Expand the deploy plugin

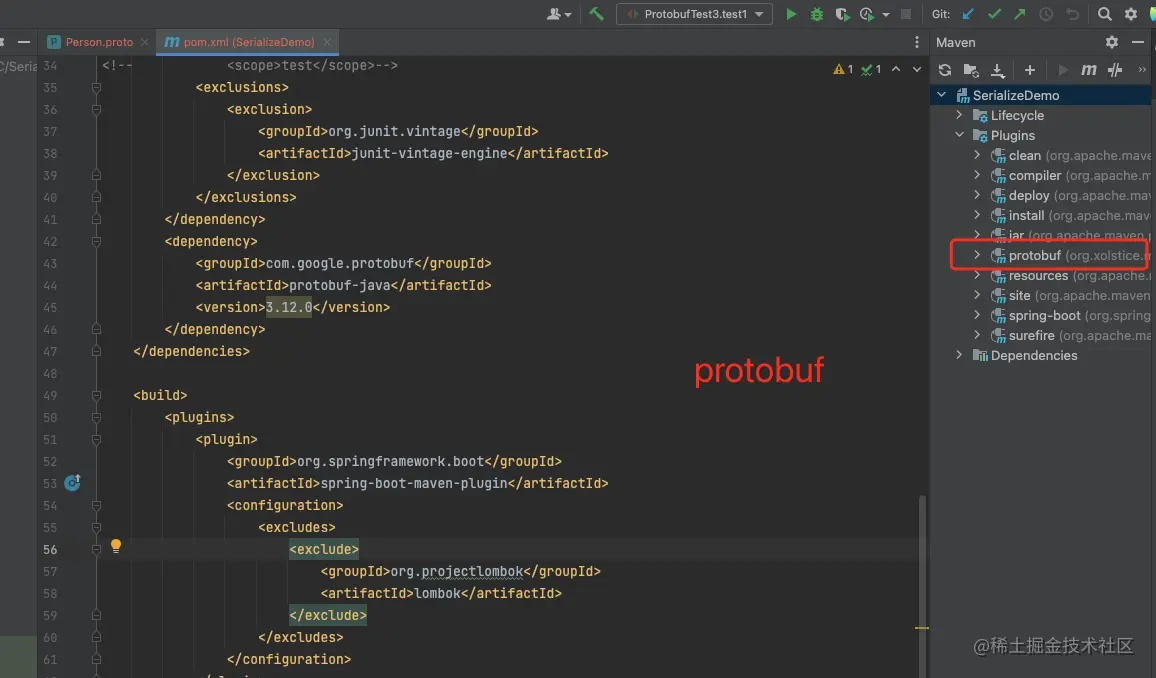[977, 195]
